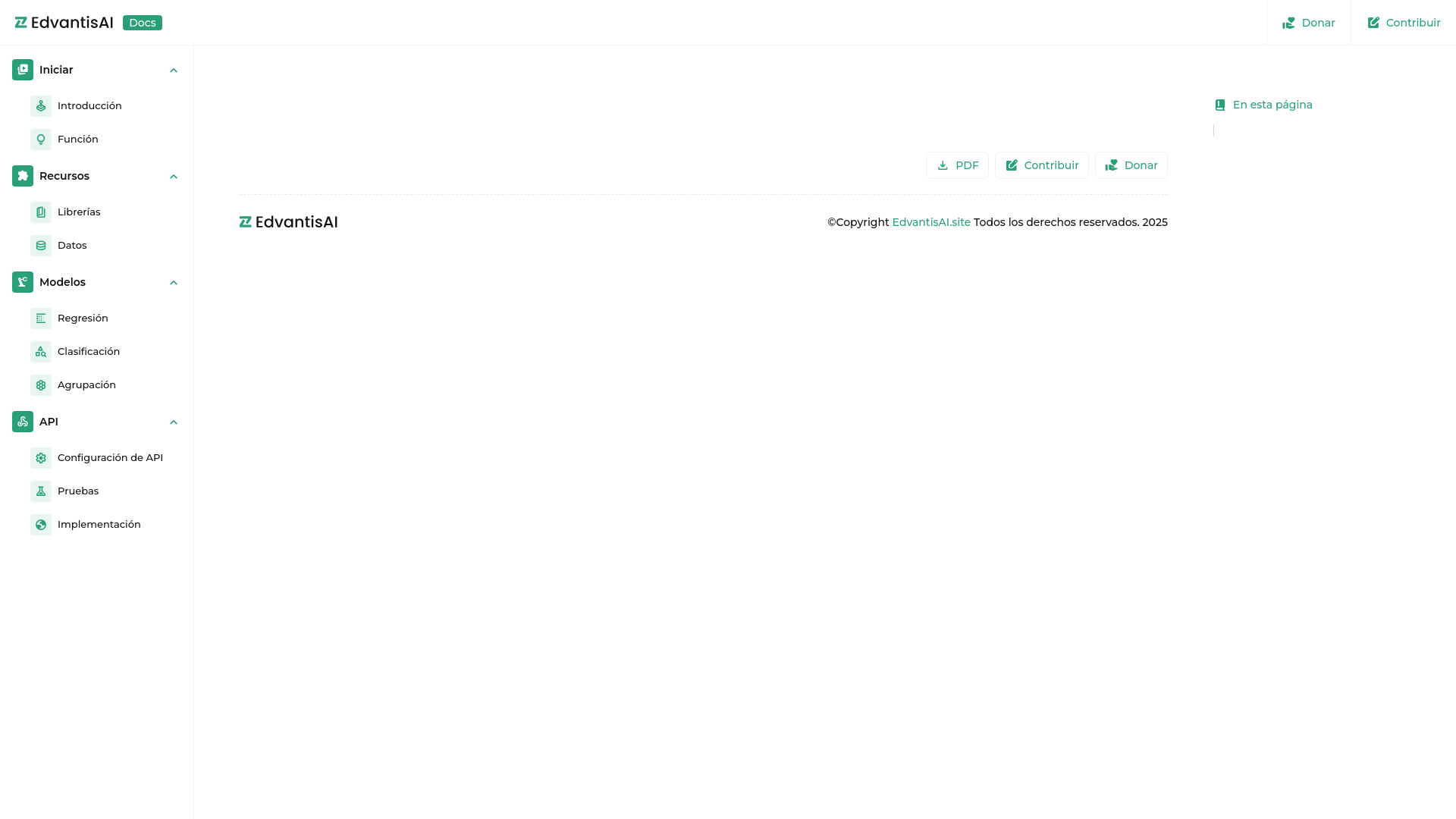The height and width of the screenshot is (819, 1456).
Task: Click the Donar button near footer
Action: pyautogui.click(x=1131, y=165)
